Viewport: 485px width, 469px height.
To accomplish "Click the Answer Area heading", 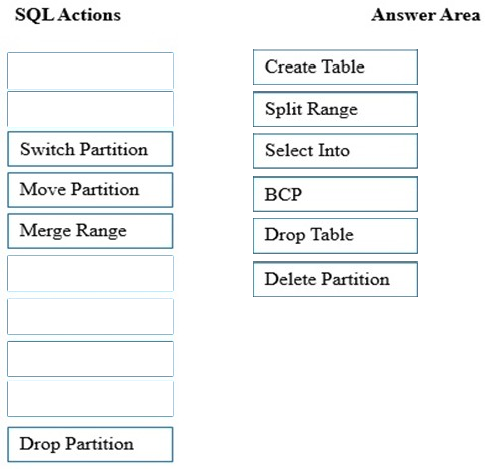I will click(426, 15).
